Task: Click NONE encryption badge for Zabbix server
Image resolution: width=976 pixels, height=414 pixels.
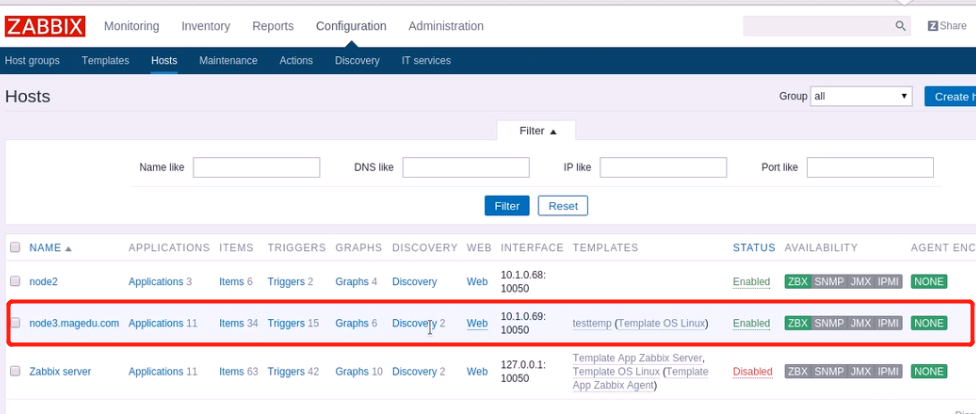Action: point(929,372)
